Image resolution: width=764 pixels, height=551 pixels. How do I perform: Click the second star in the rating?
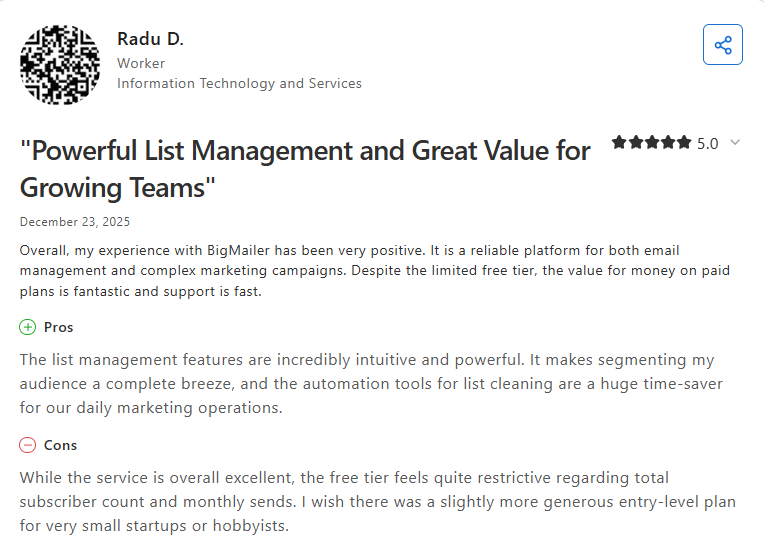coord(635,143)
